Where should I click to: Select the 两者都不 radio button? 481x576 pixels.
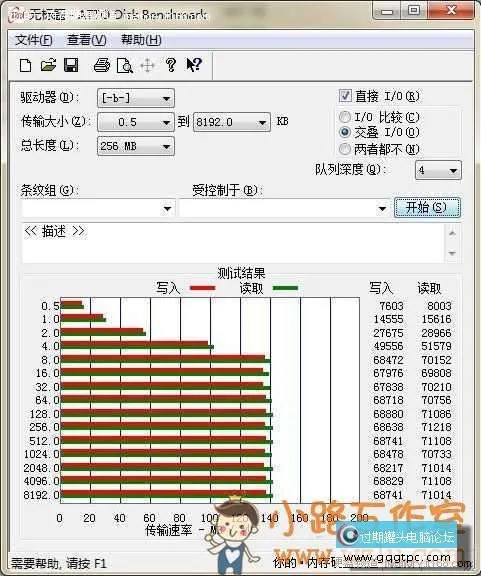[345, 149]
